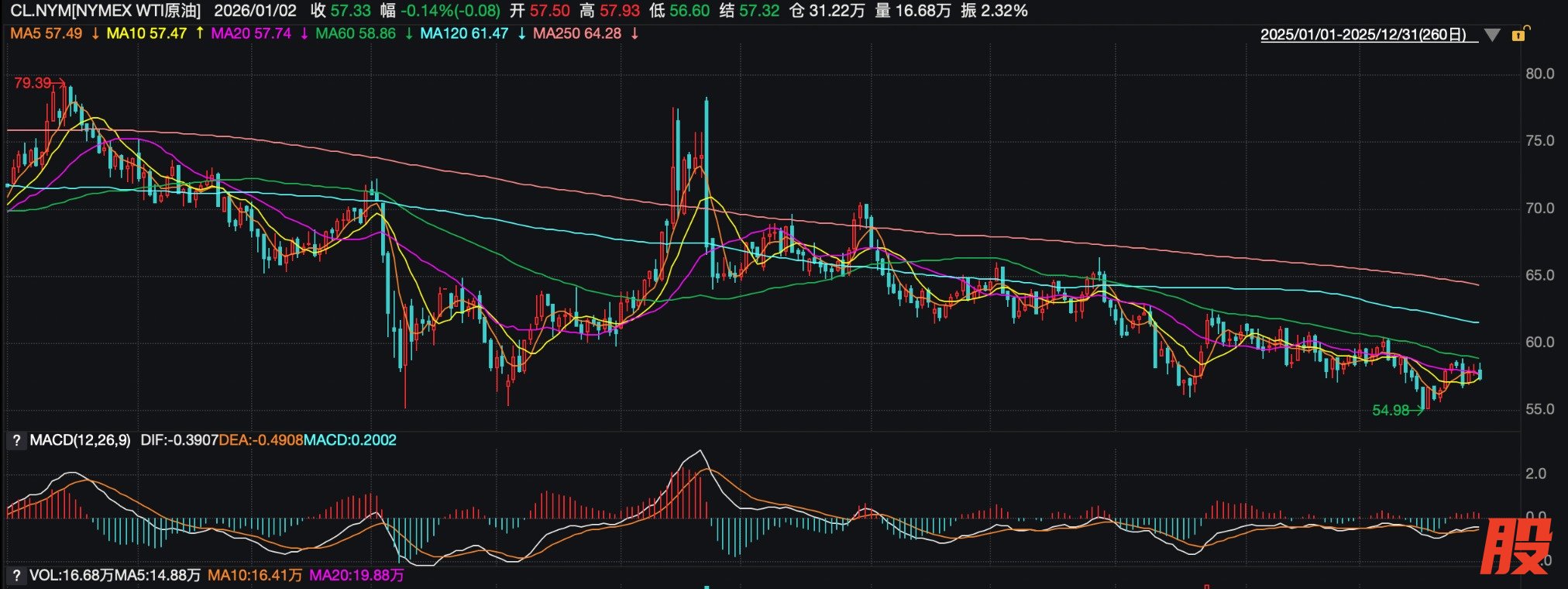Click the VOL help question mark icon
1568x589 pixels.
pos(15,576)
